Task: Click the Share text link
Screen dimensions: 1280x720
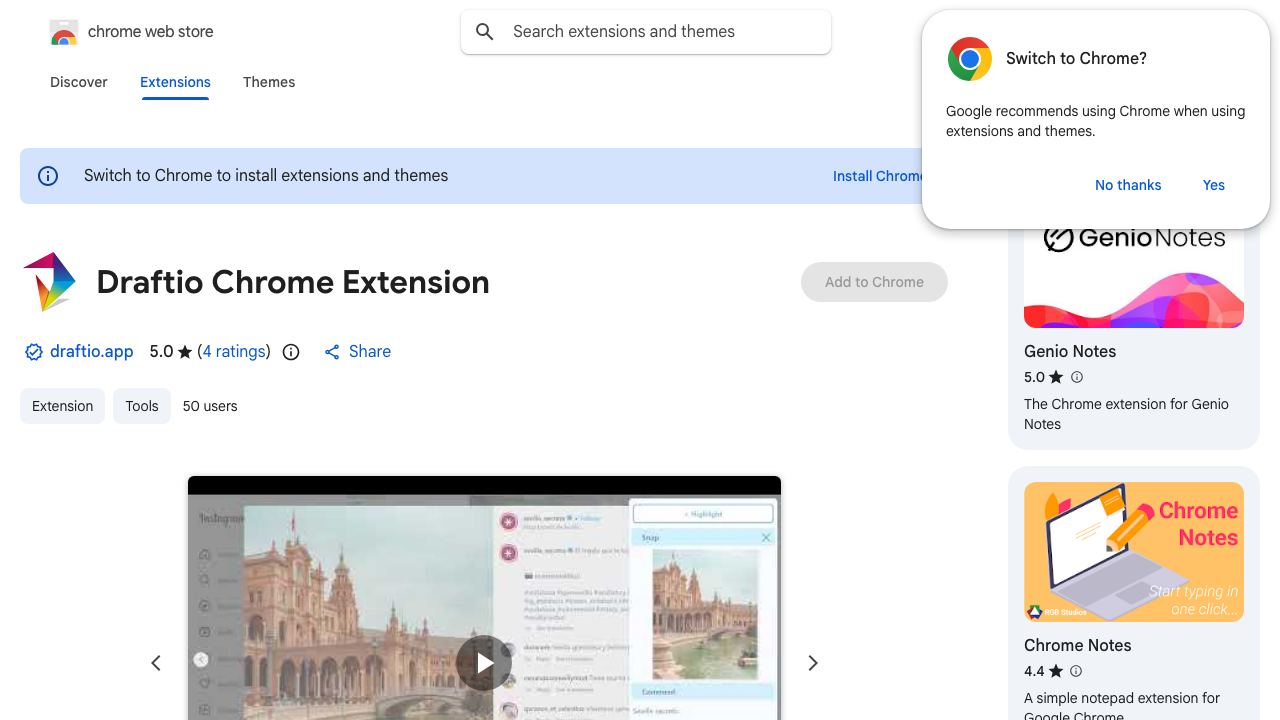Action: click(370, 352)
